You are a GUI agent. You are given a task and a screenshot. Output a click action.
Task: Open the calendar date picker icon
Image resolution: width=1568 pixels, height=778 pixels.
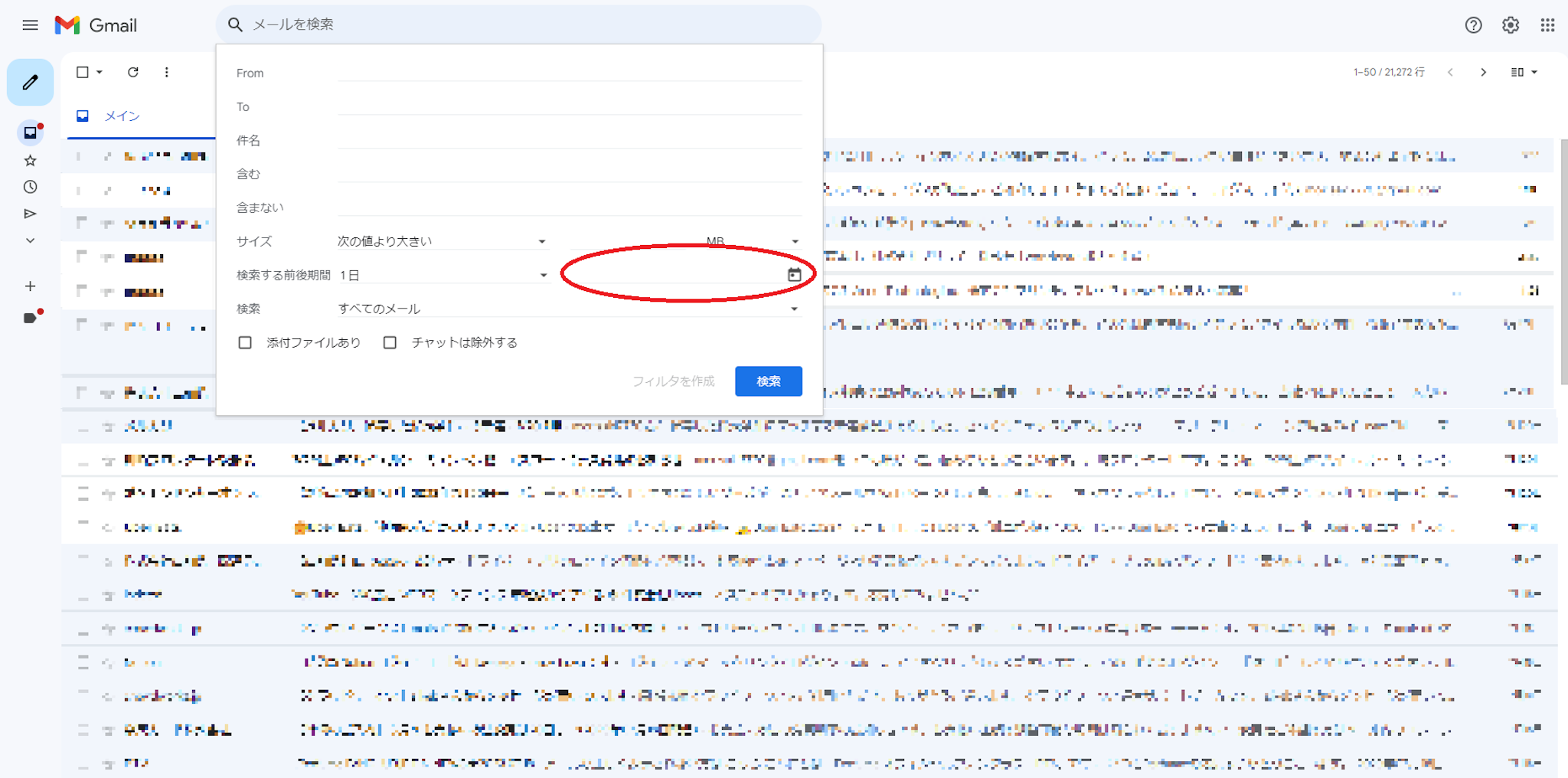coord(794,275)
